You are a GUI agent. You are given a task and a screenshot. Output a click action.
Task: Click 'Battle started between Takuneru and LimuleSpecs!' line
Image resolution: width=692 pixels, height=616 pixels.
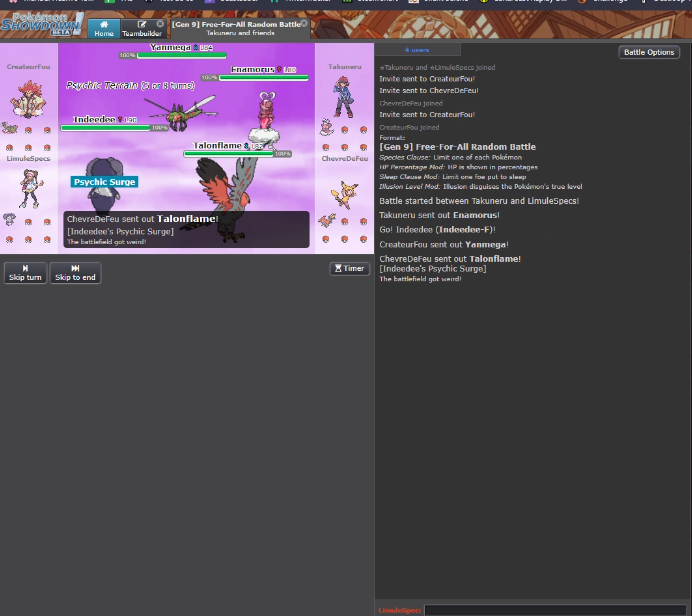click(479, 201)
